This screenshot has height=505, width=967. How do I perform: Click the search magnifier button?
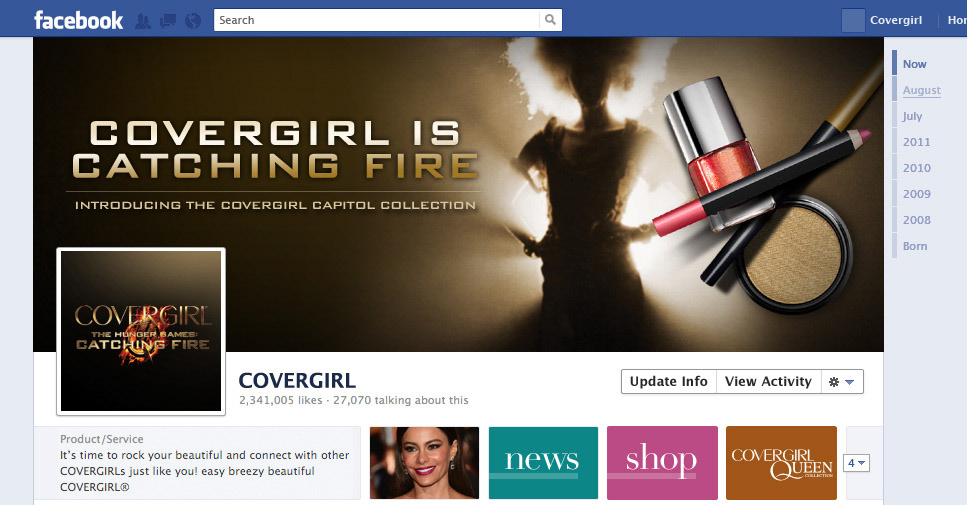coord(550,20)
